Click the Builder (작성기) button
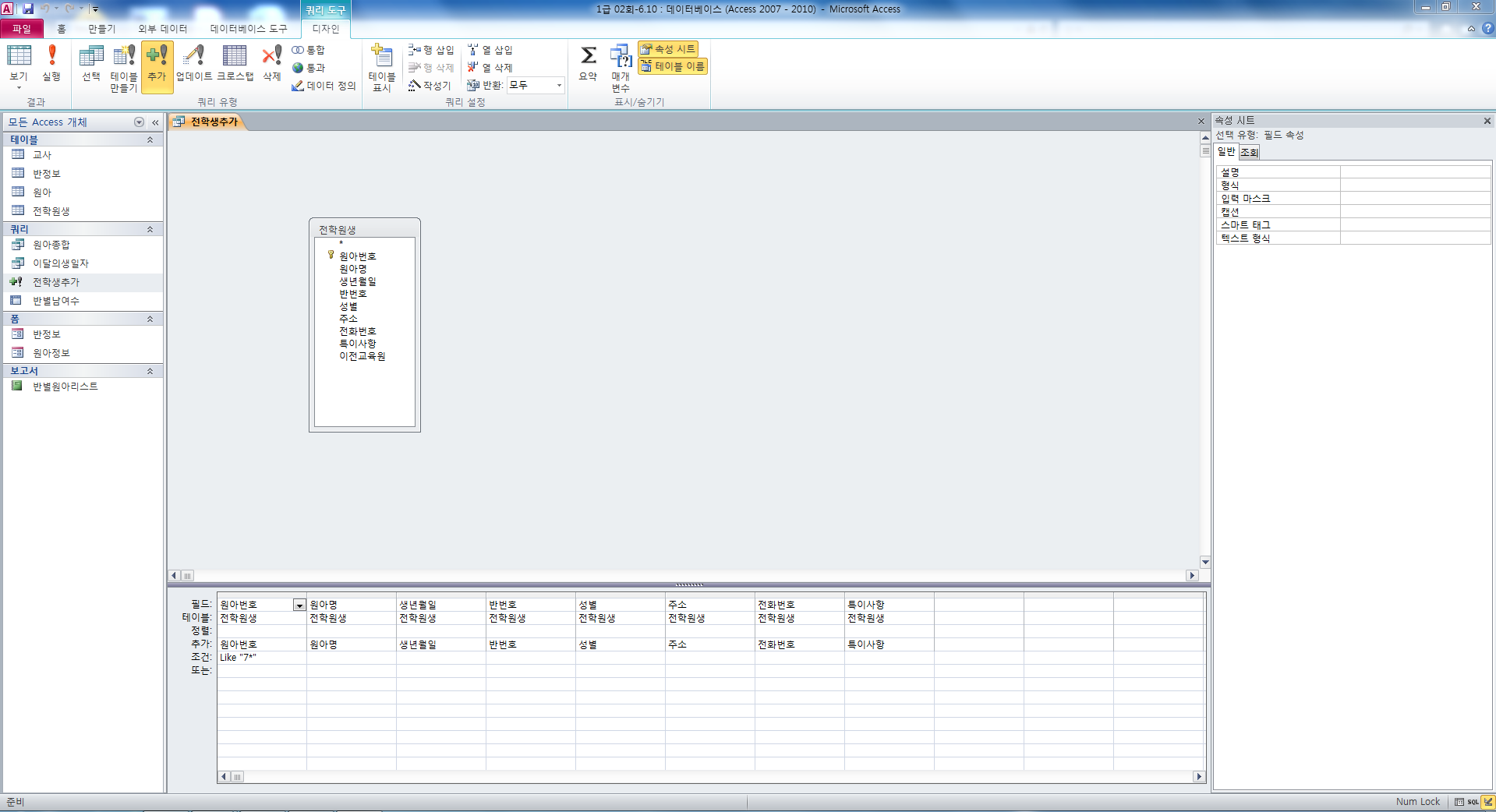Viewport: 1496px width, 812px height. click(x=430, y=86)
